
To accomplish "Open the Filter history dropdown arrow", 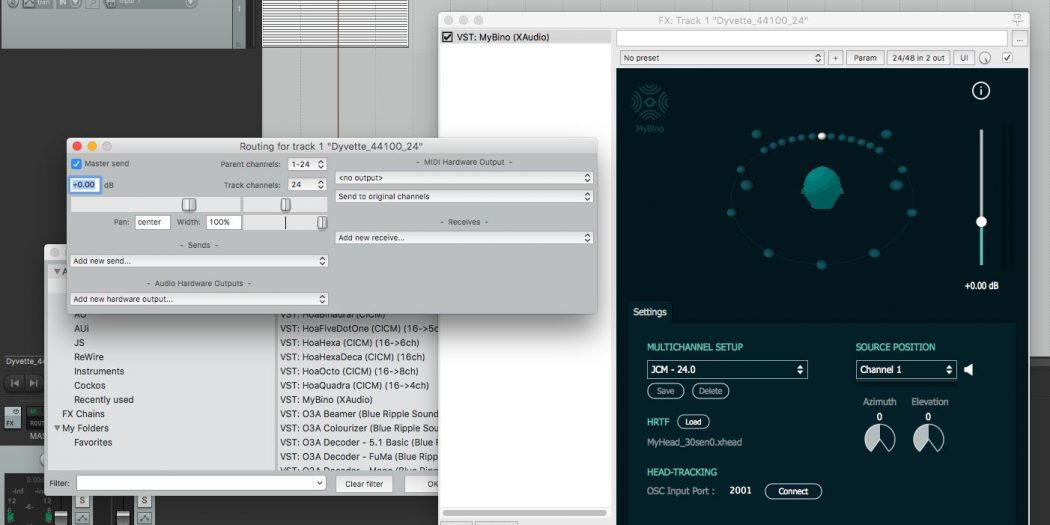I will click(319, 483).
